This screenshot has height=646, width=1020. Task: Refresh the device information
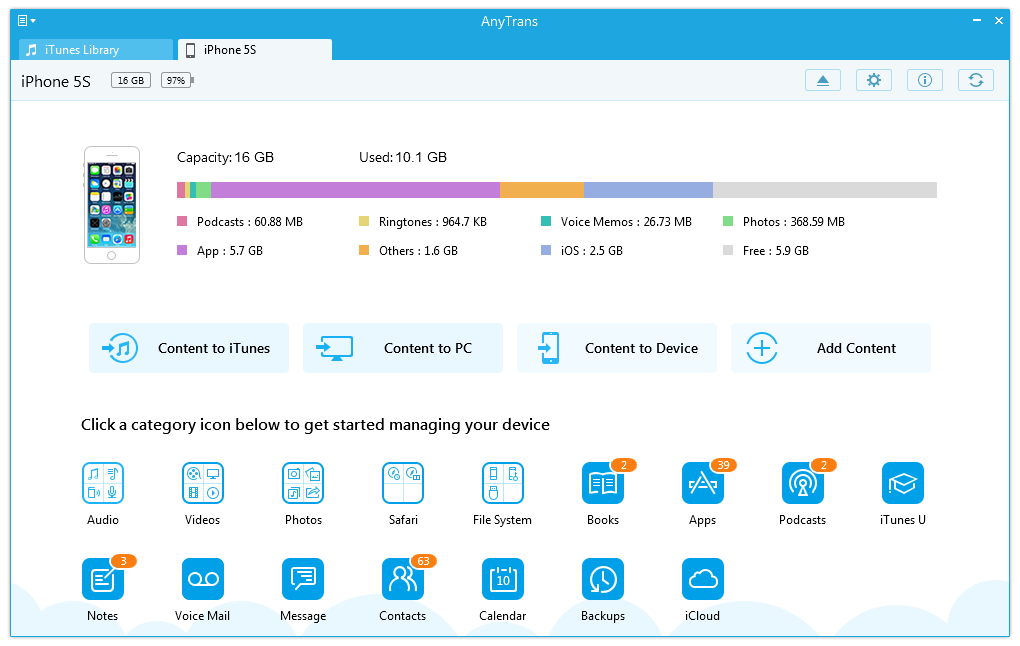click(x=975, y=80)
